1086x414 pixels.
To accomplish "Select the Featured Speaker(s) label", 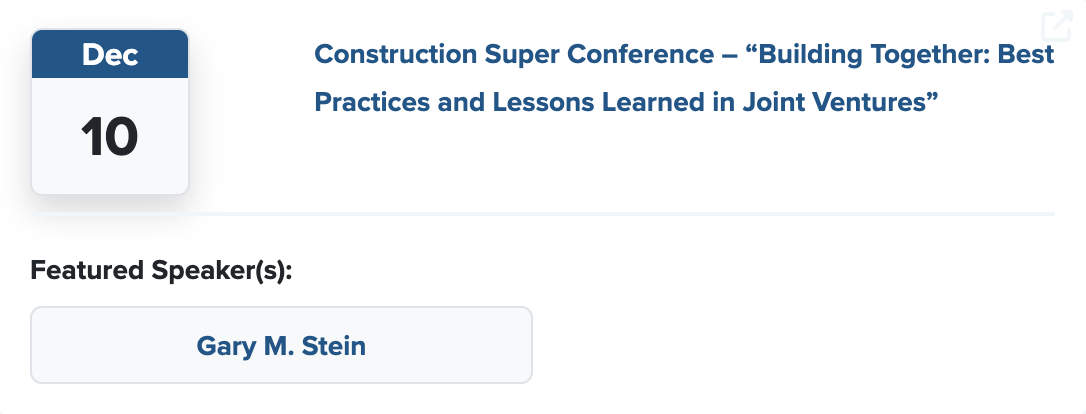I will pyautogui.click(x=161, y=270).
